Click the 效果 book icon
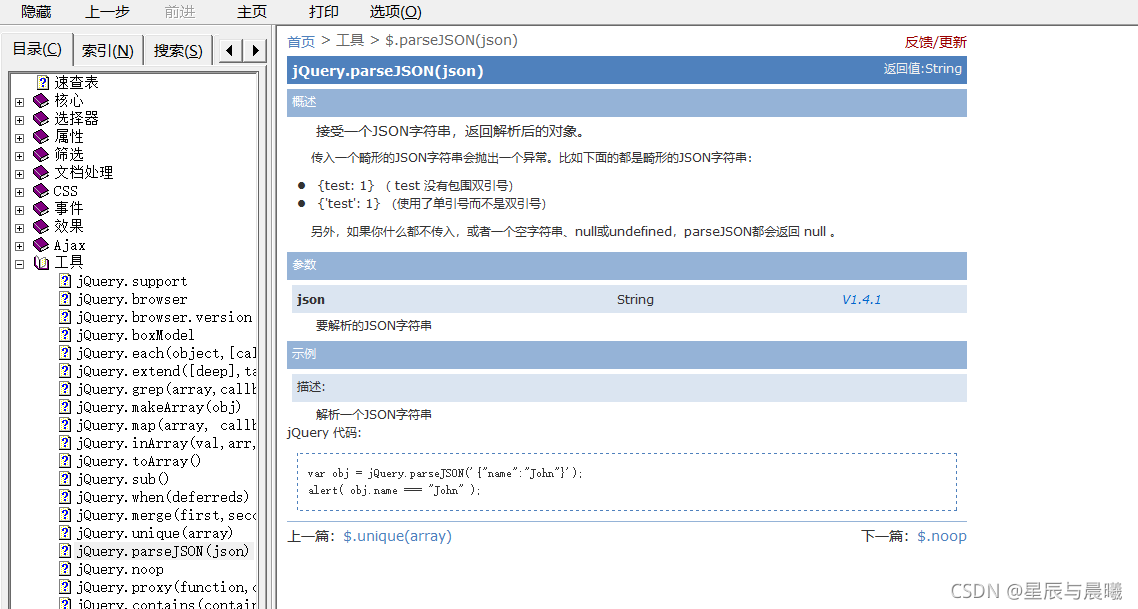This screenshot has width=1138, height=609. pos(41,226)
